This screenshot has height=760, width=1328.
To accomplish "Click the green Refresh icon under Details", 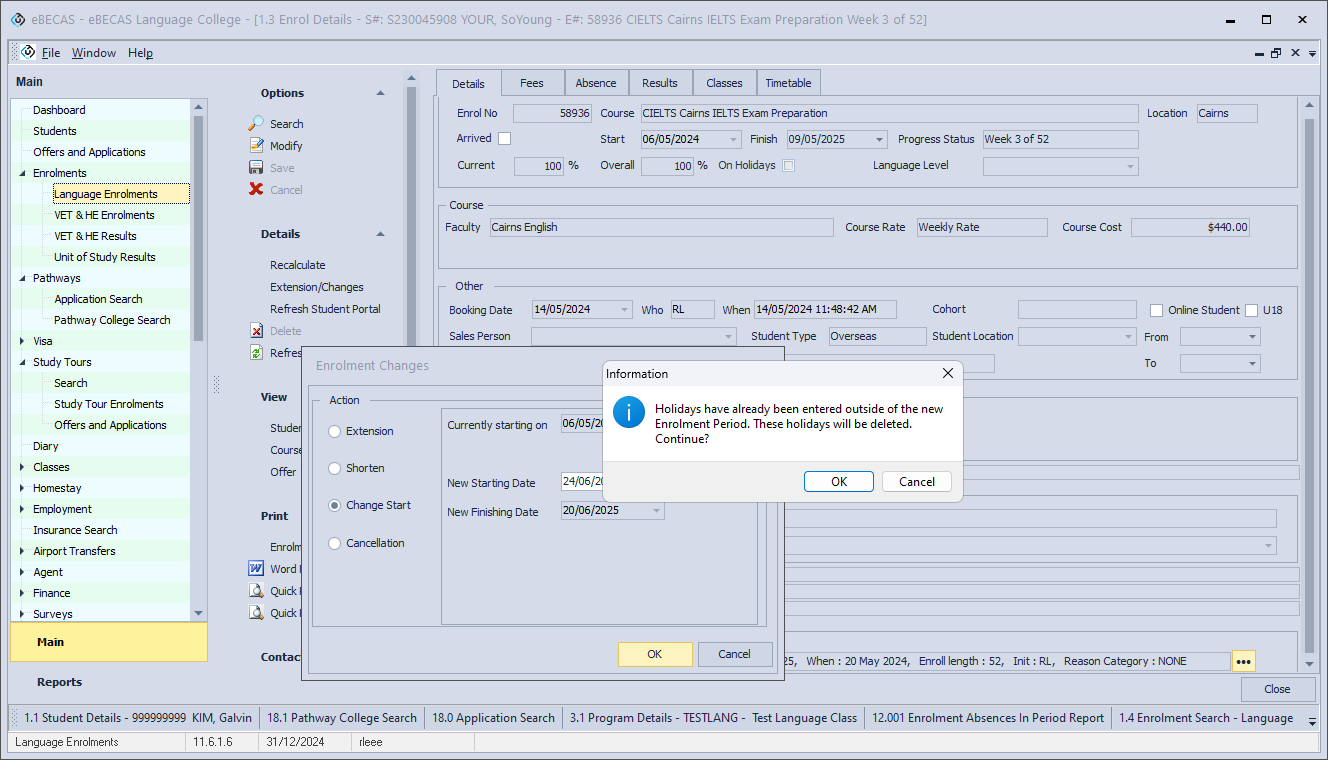I will 256,353.
